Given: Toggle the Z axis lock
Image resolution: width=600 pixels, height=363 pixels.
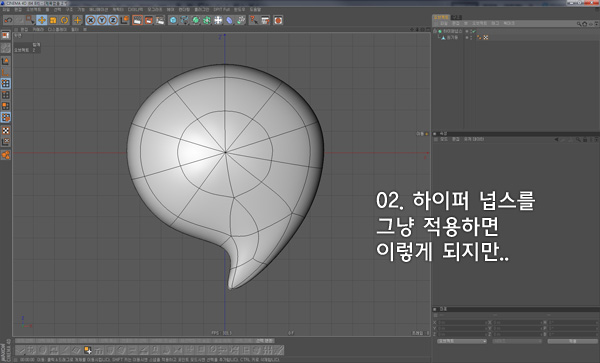Looking at the screenshot, I should [x=113, y=20].
